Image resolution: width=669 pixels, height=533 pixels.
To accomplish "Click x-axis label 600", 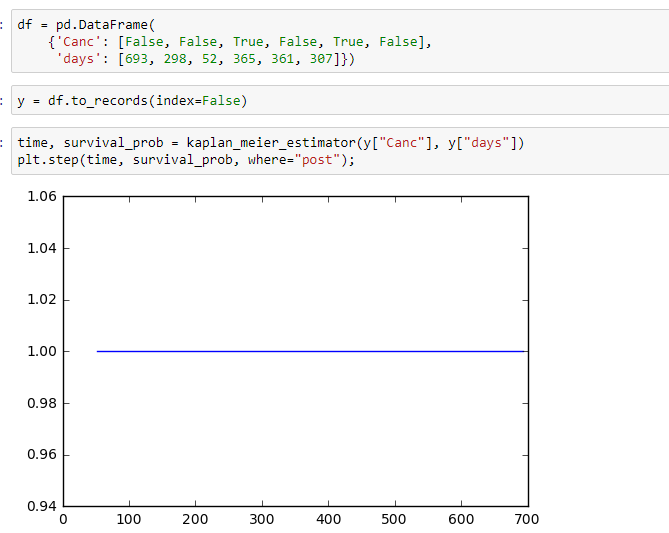I will 461,519.
